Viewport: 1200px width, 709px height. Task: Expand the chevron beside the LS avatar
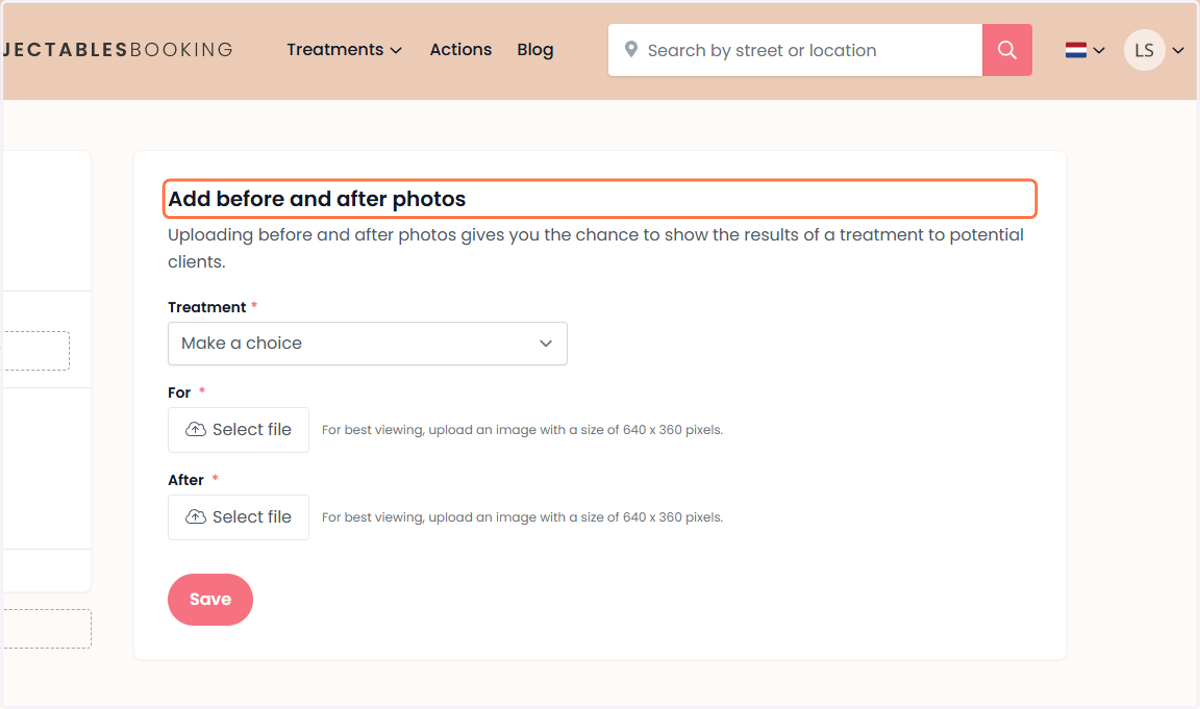pyautogui.click(x=1177, y=50)
